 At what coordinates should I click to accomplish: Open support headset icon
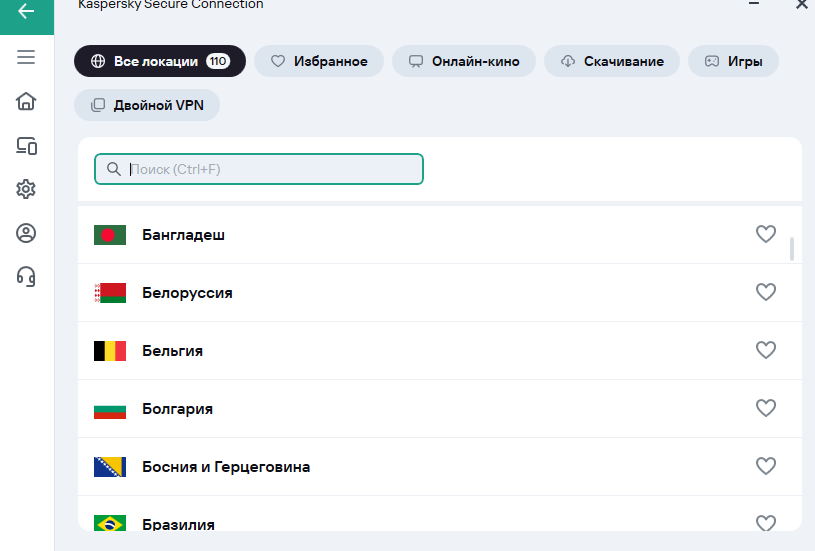(26, 276)
